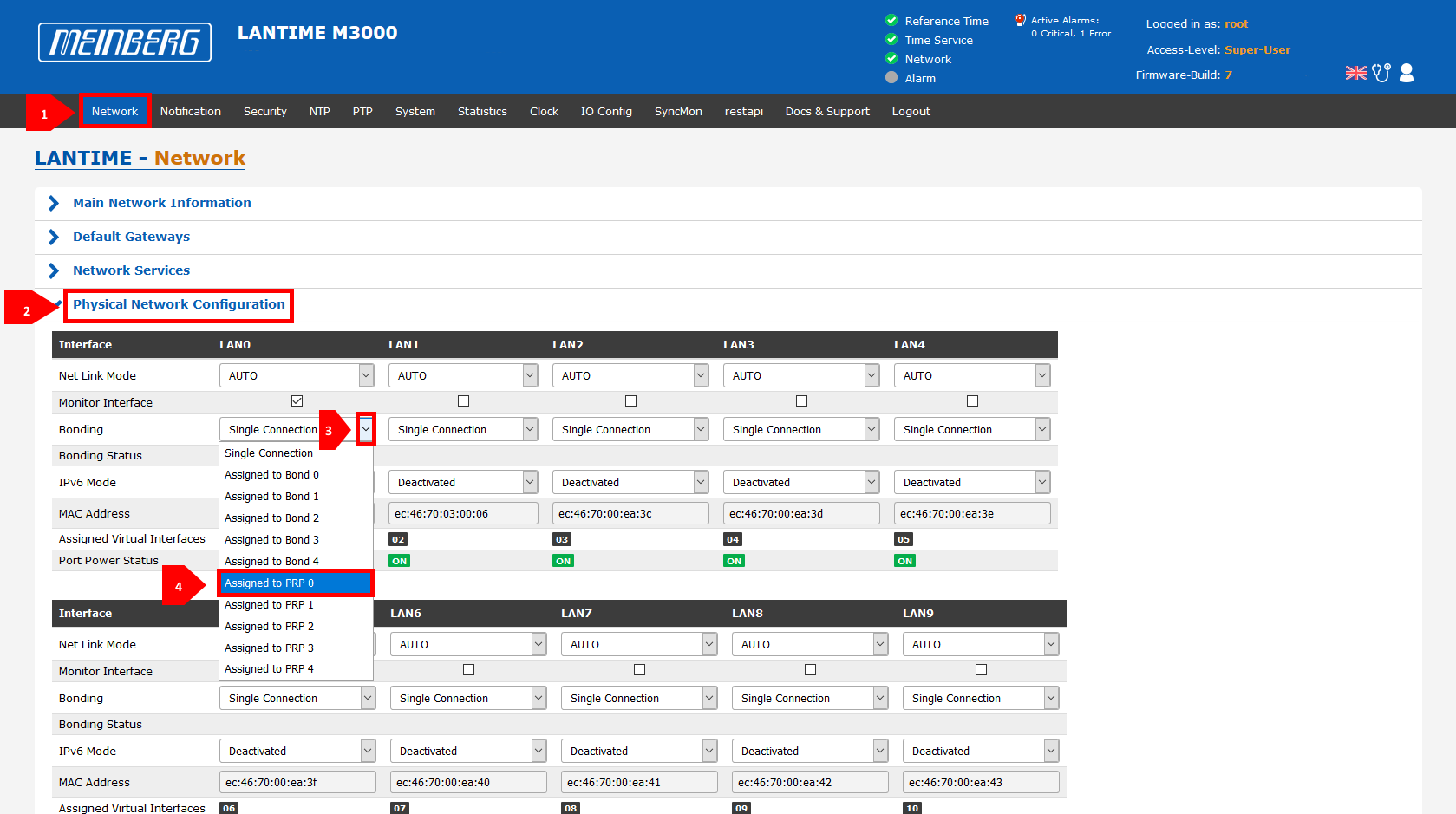Viewport: 1456px width, 814px height.
Task: Click LAN1 Port Power ON badge
Action: click(x=399, y=561)
